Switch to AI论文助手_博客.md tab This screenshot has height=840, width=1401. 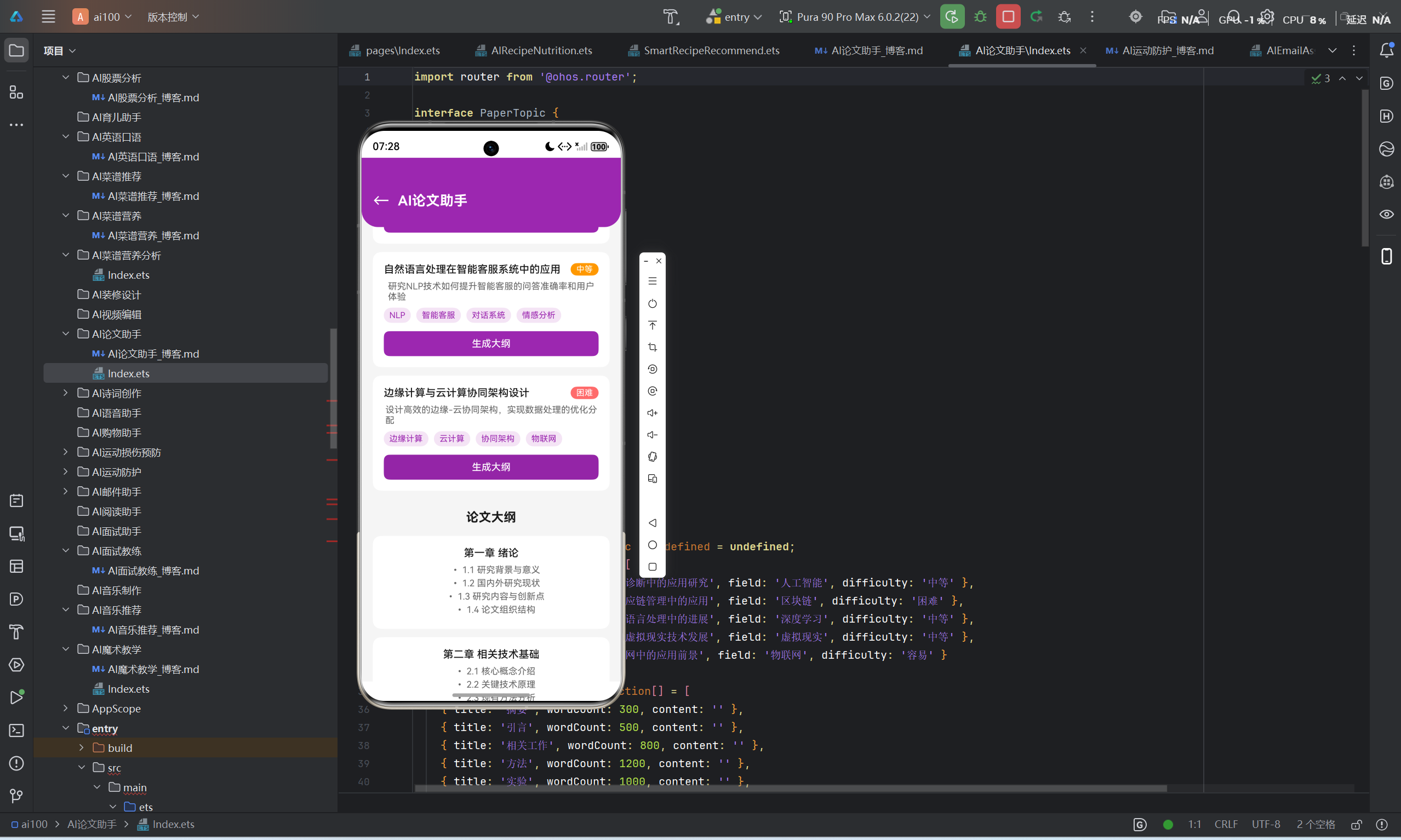[868, 50]
